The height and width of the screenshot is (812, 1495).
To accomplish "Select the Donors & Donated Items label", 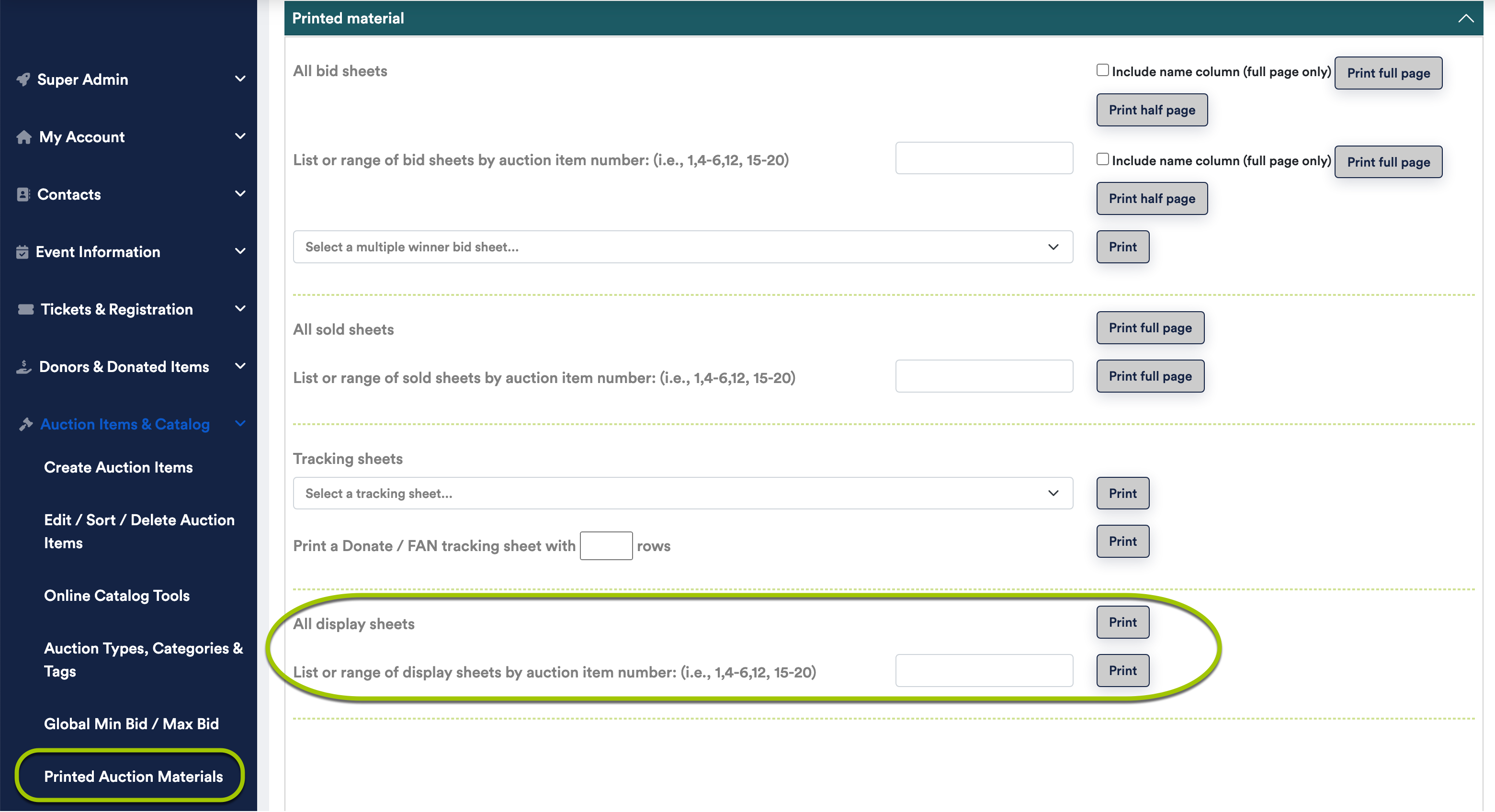I will point(124,367).
